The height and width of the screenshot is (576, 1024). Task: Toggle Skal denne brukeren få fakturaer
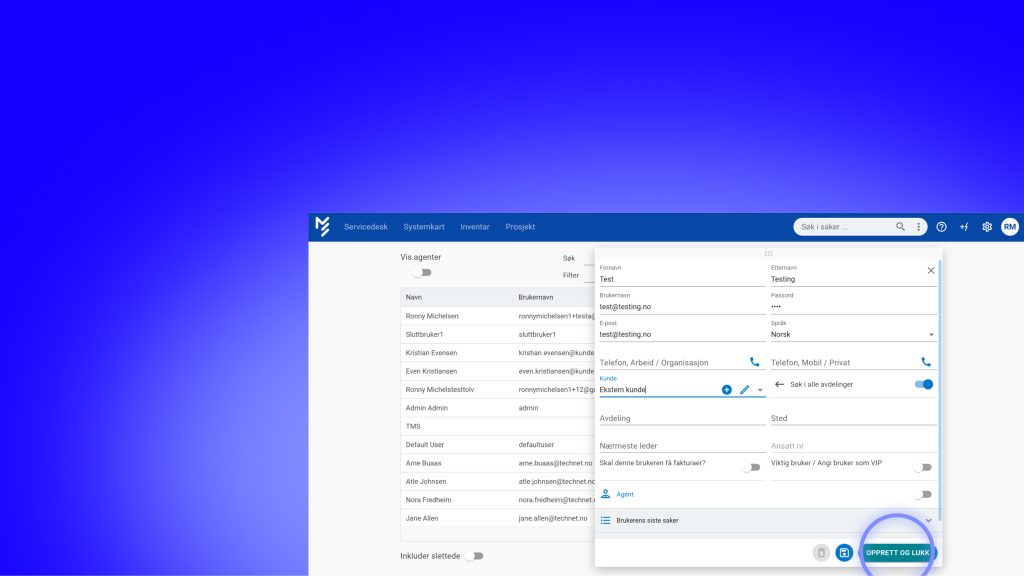click(751, 467)
